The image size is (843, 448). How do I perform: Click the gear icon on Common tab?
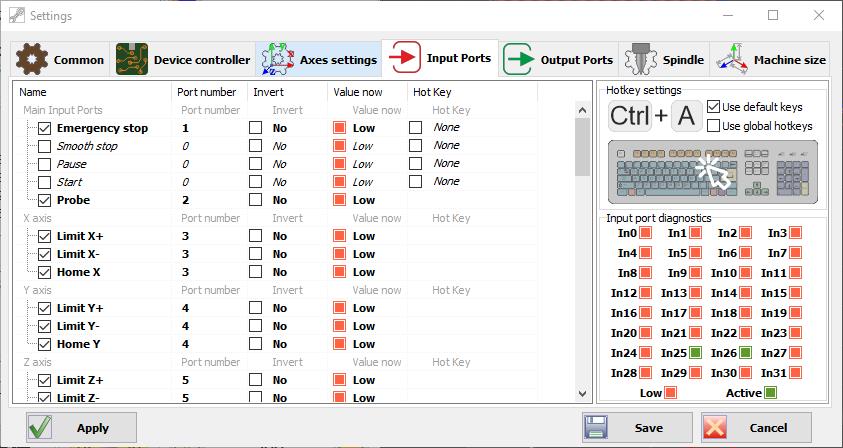pos(32,59)
